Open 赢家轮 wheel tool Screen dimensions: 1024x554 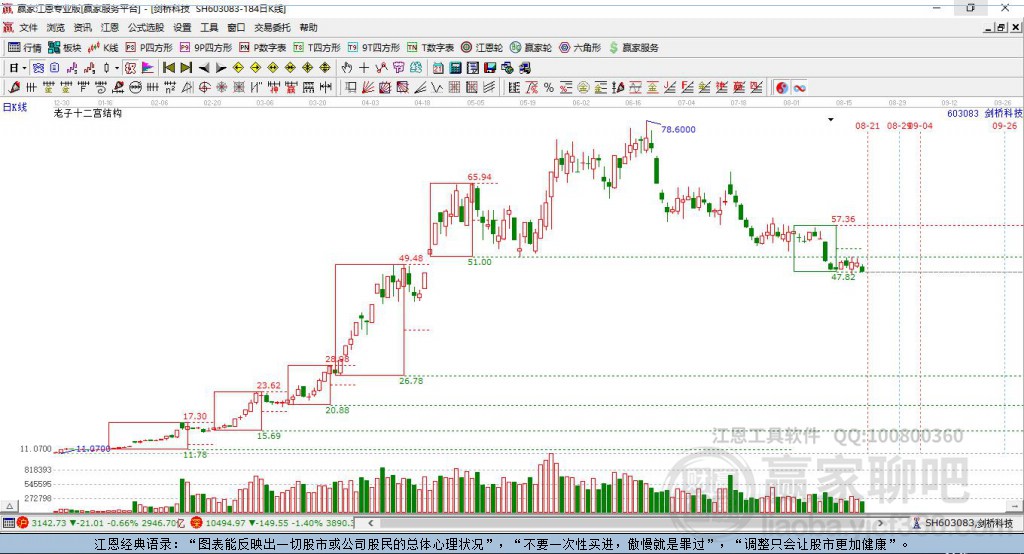[x=531, y=48]
